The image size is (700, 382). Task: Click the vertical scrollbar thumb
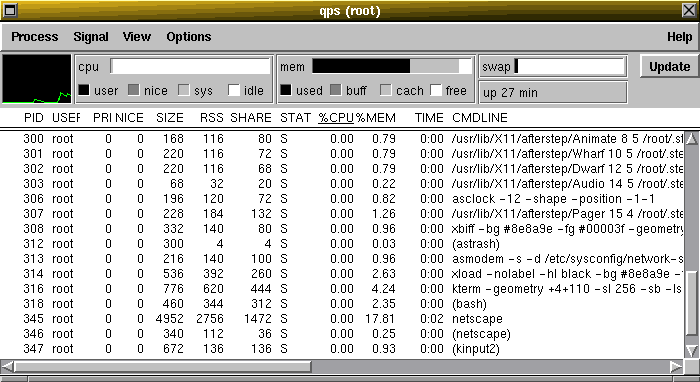pyautogui.click(x=692, y=303)
